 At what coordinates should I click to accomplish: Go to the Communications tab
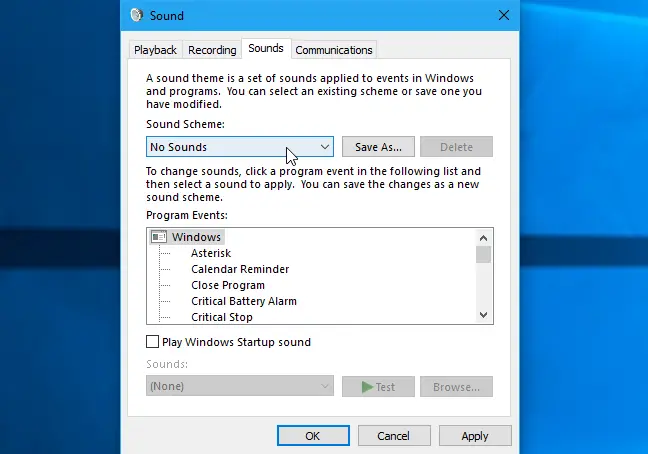(x=334, y=50)
